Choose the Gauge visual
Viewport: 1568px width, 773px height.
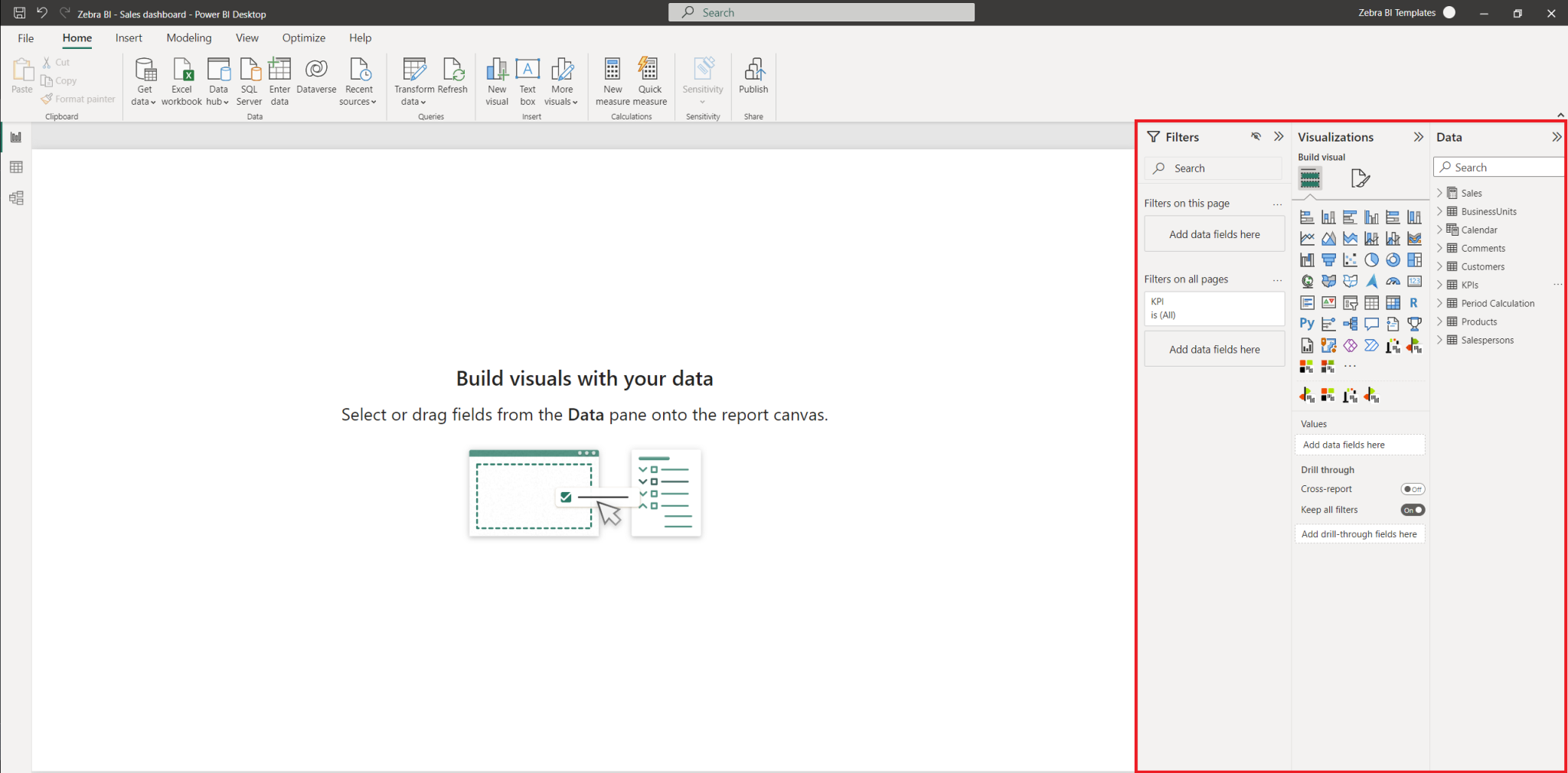[x=1393, y=282]
